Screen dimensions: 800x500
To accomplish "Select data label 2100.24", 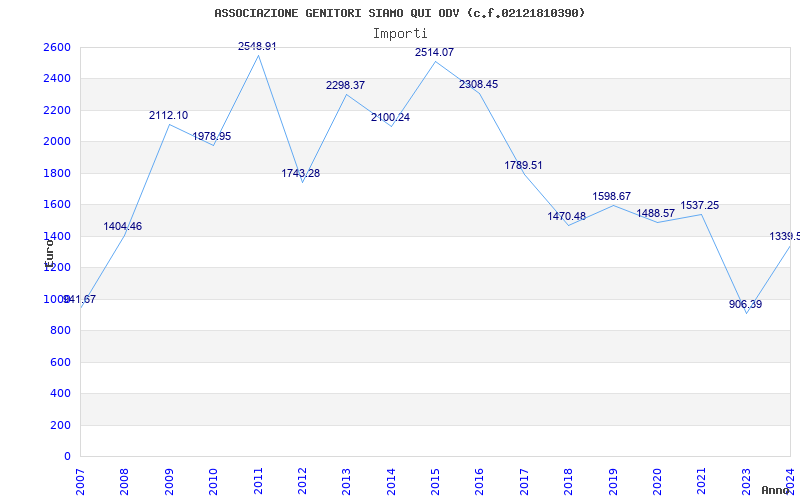I will tap(390, 117).
